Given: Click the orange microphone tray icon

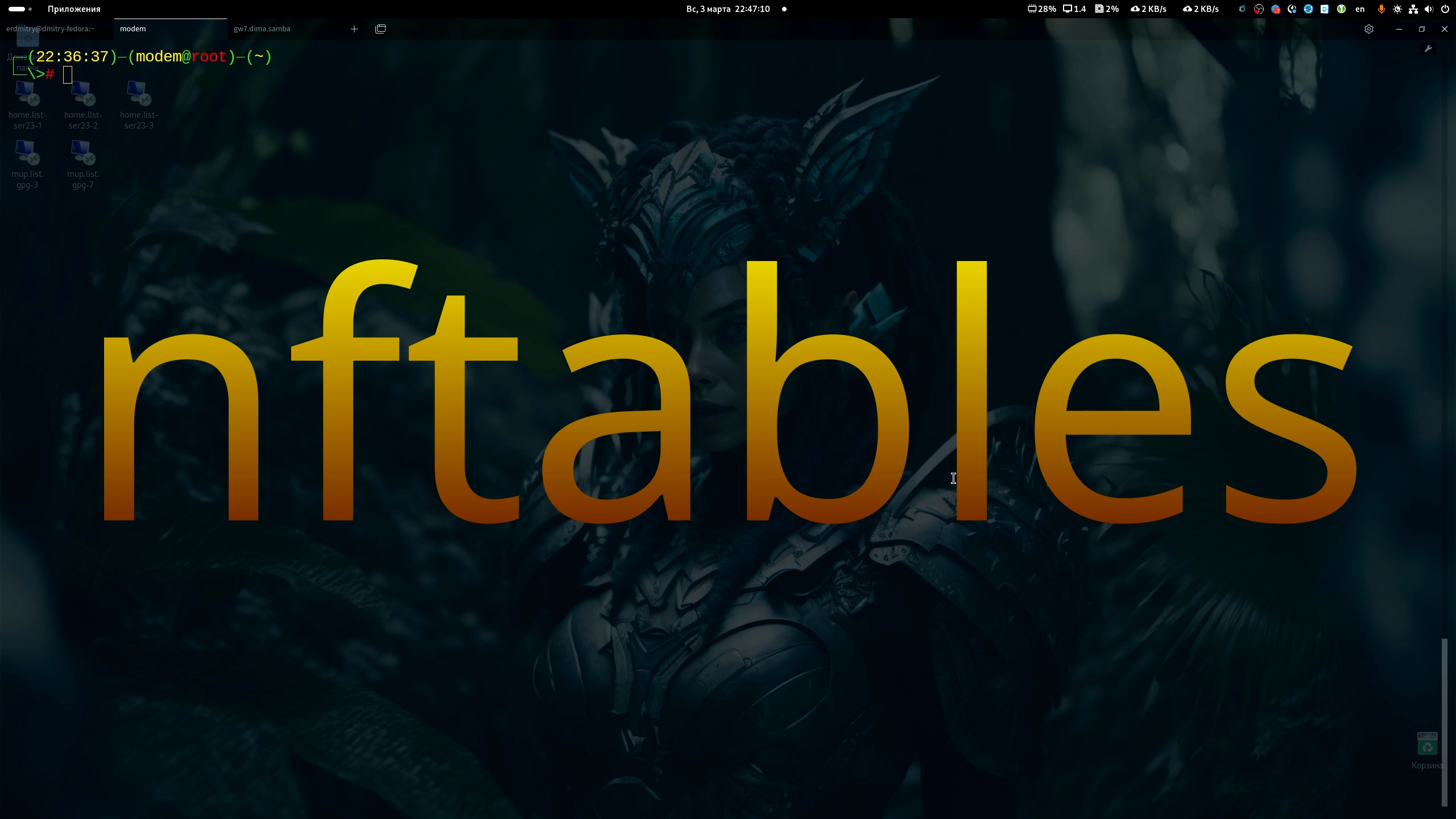Looking at the screenshot, I should pyautogui.click(x=1381, y=9).
